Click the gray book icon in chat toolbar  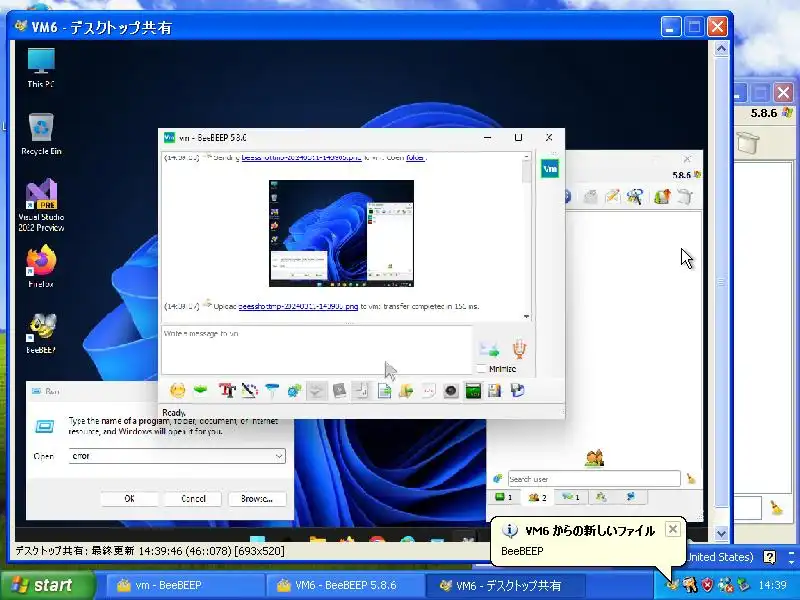pos(339,391)
